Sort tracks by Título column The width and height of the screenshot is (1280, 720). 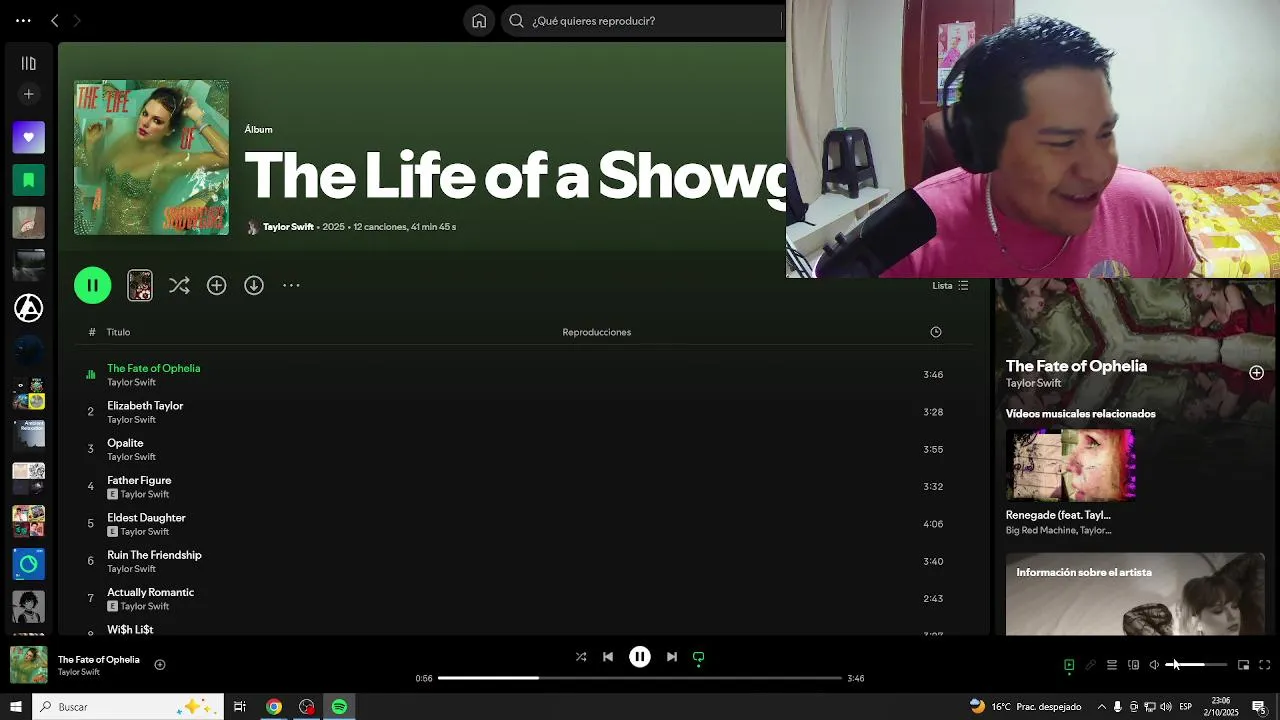(118, 332)
